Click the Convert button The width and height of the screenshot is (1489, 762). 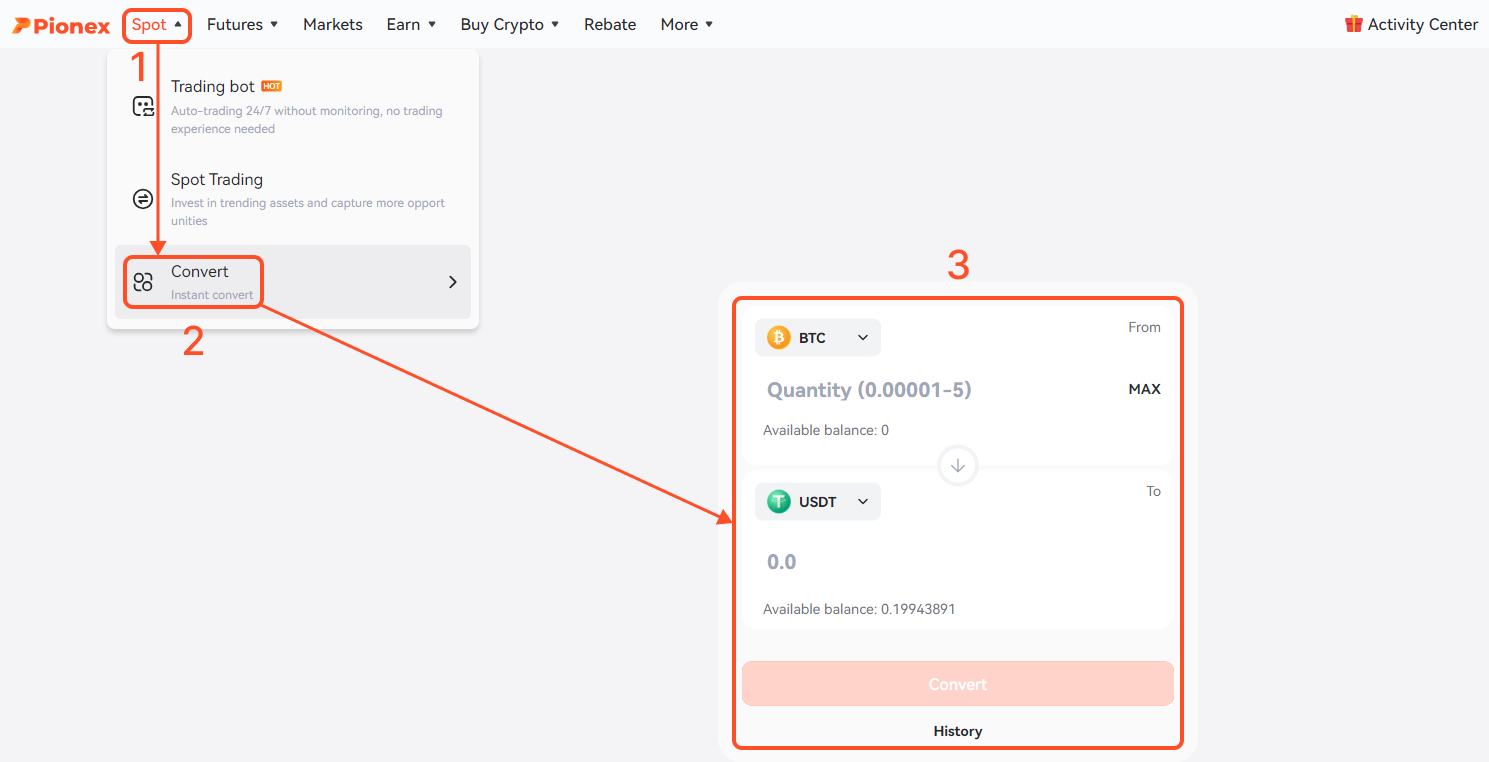coord(958,684)
